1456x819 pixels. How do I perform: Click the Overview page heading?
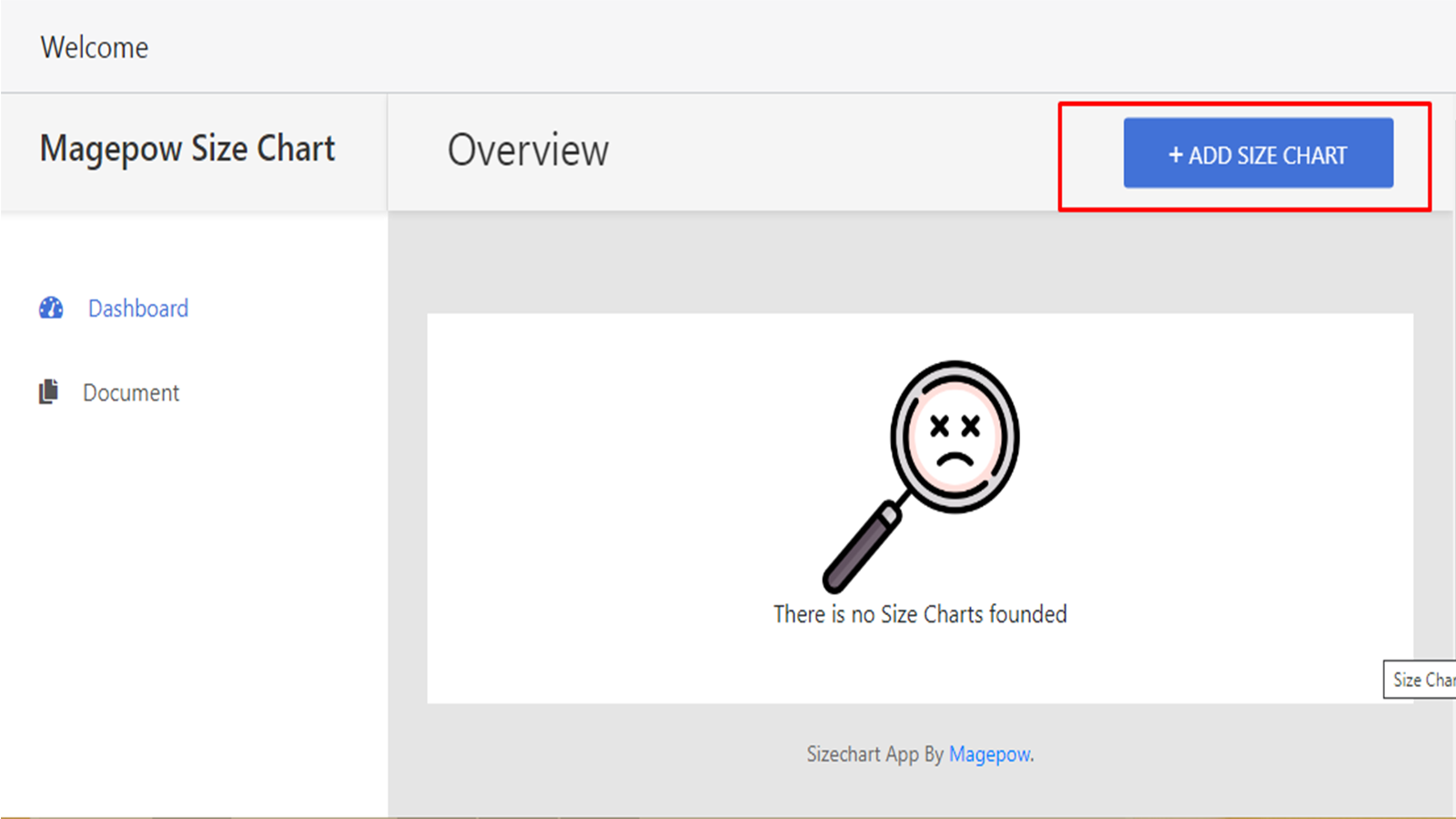(x=528, y=150)
